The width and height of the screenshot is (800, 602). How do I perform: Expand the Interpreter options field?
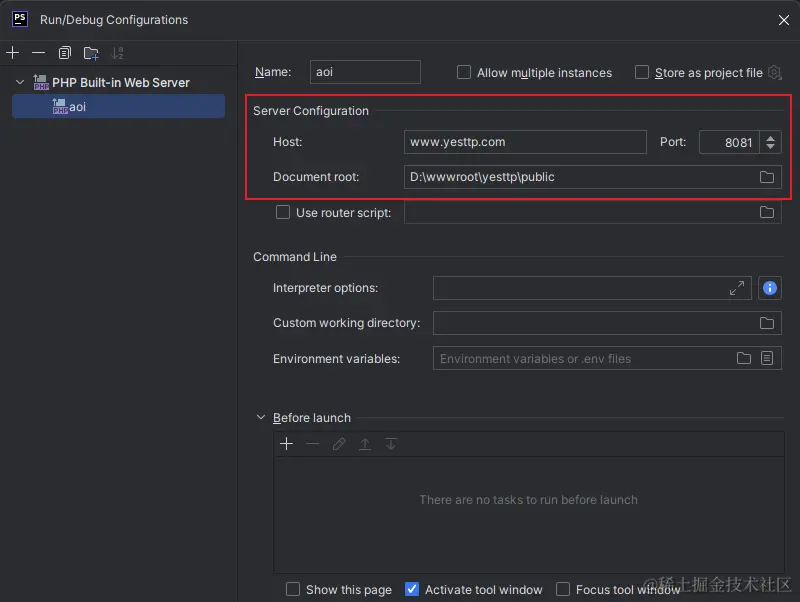737,288
